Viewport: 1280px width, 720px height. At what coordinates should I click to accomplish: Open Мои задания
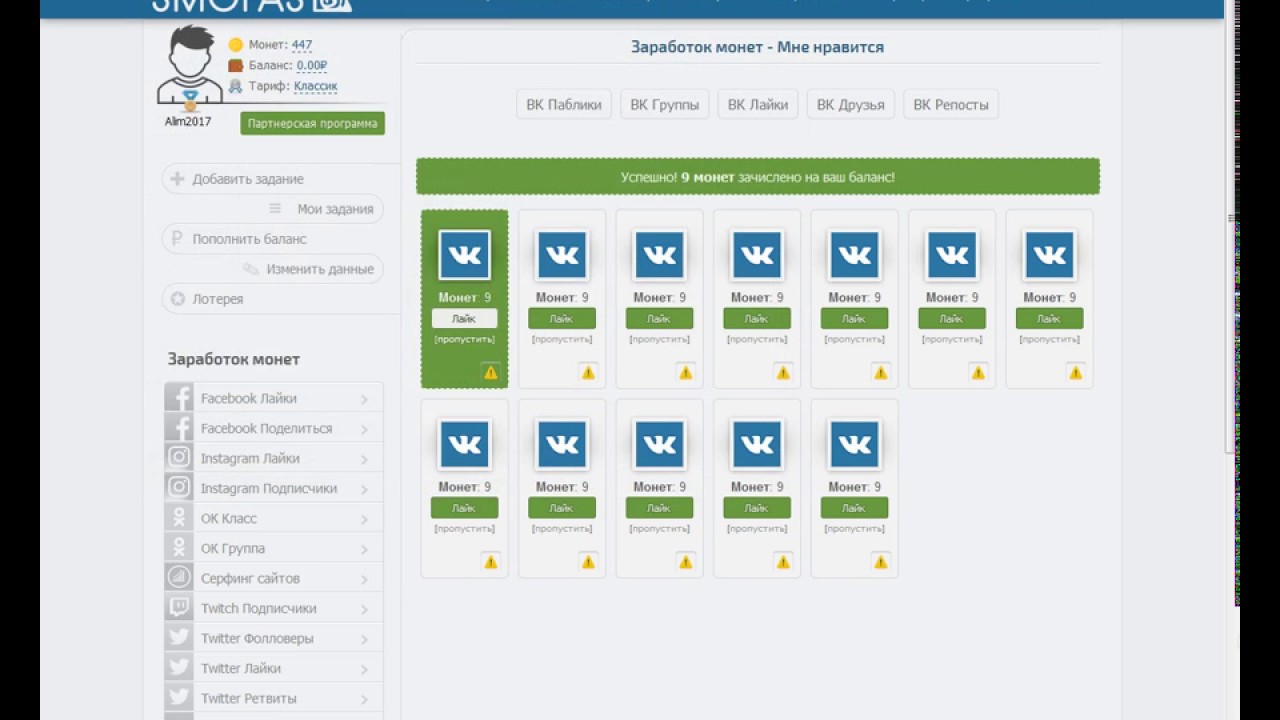(322, 209)
